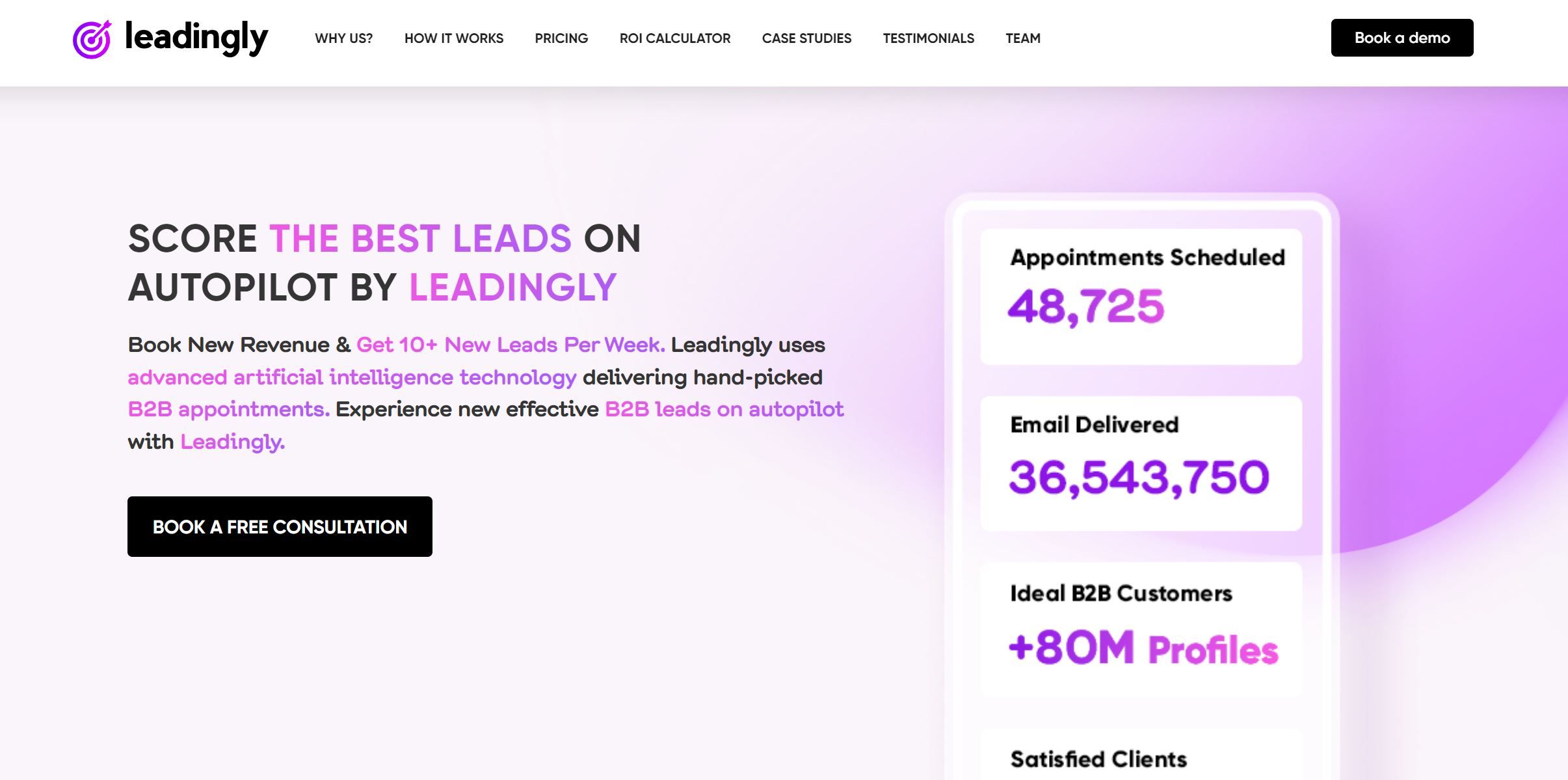The width and height of the screenshot is (1568, 780).
Task: Select the Email Delivered card title
Action: [1094, 425]
